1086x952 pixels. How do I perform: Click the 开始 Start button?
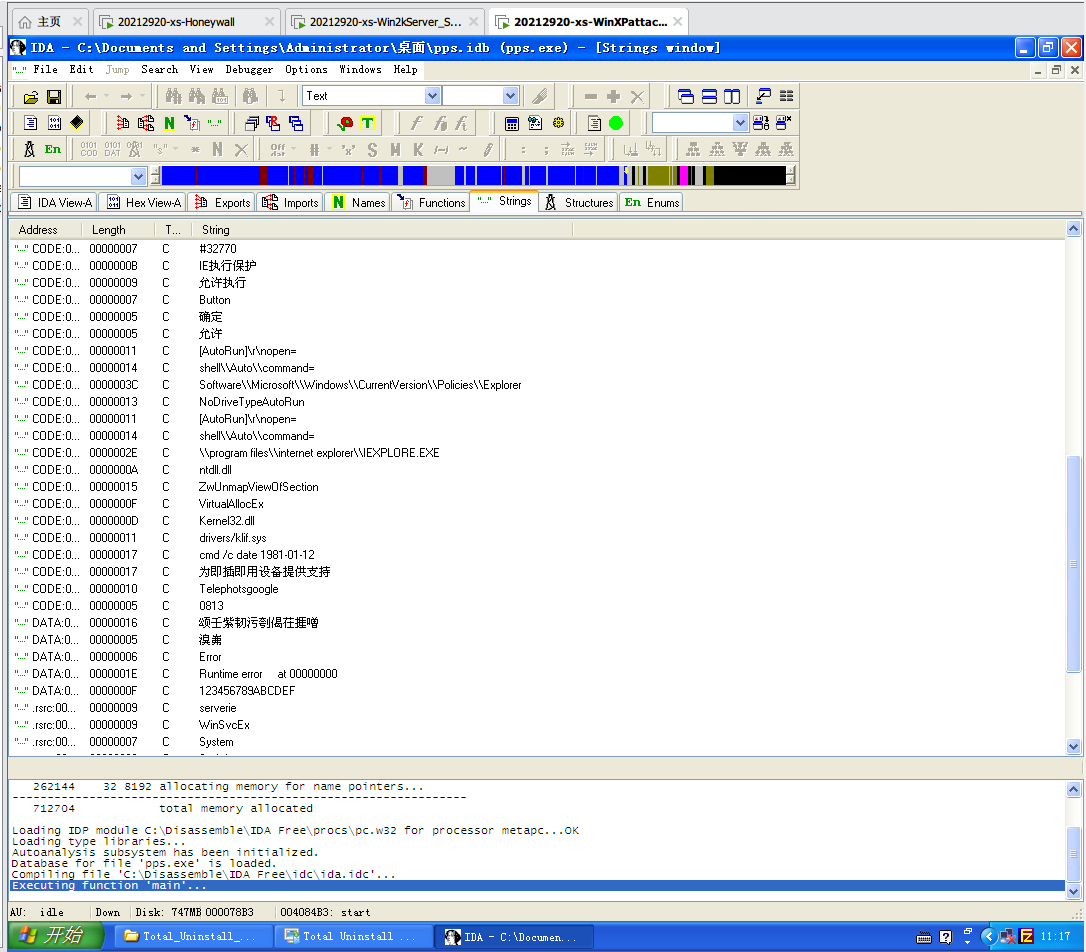55,936
